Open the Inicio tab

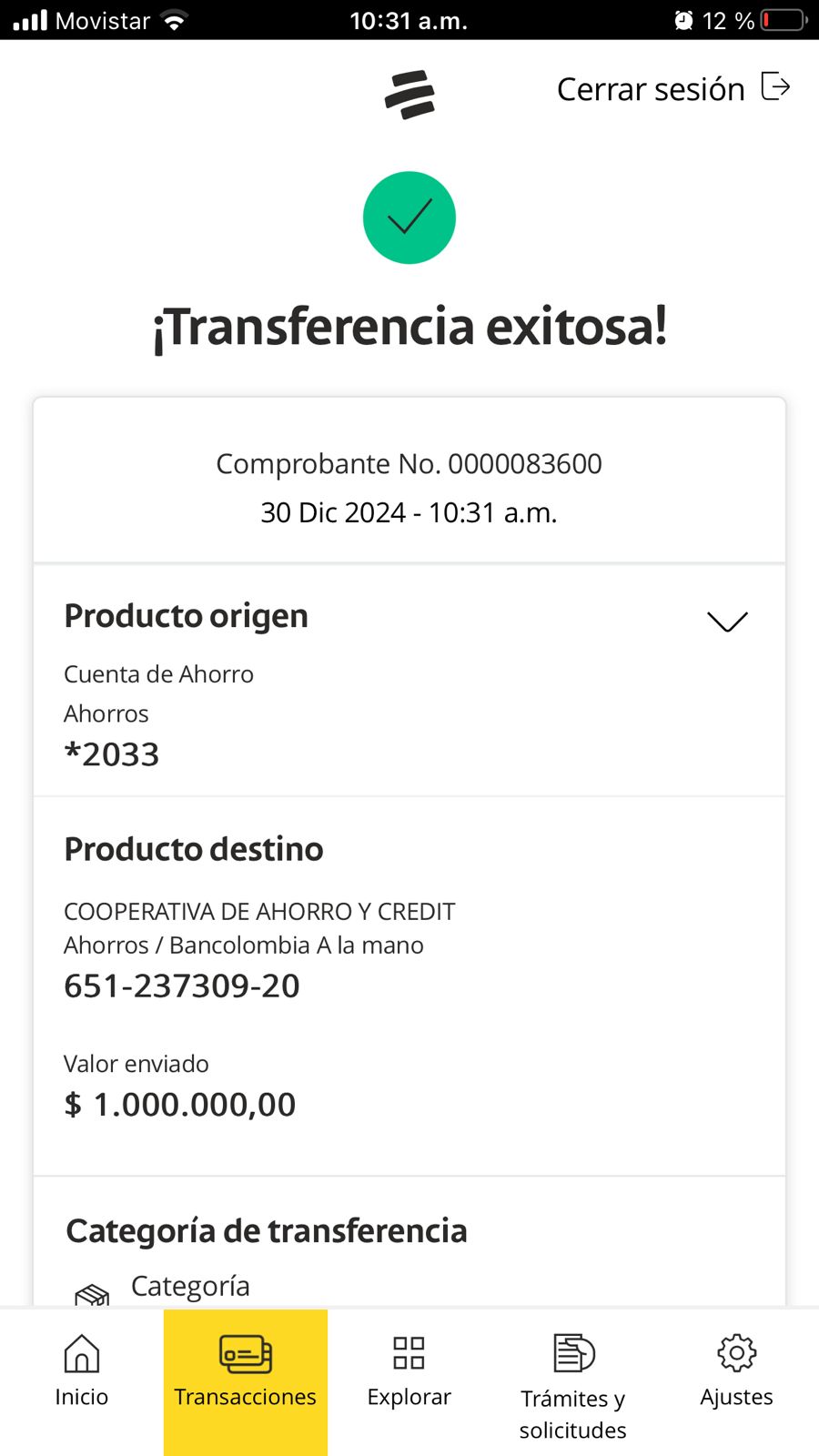[x=82, y=1396]
